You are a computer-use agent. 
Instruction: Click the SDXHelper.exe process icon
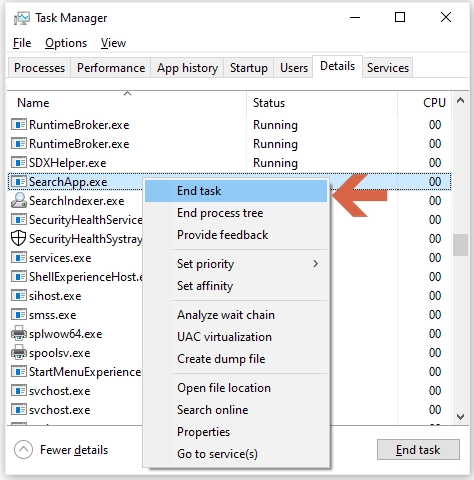(19, 163)
